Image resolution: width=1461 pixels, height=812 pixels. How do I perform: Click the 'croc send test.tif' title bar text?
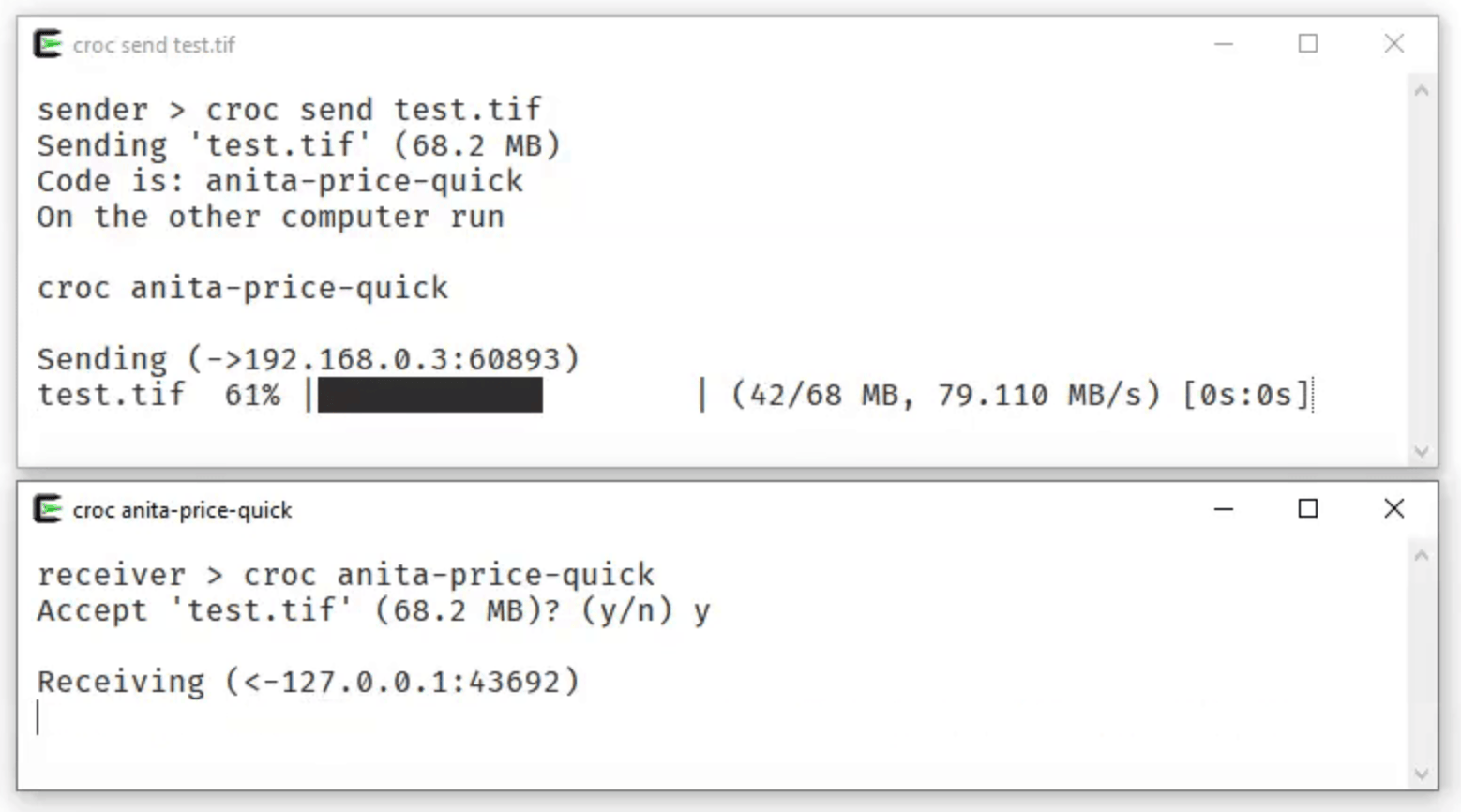[154, 45]
